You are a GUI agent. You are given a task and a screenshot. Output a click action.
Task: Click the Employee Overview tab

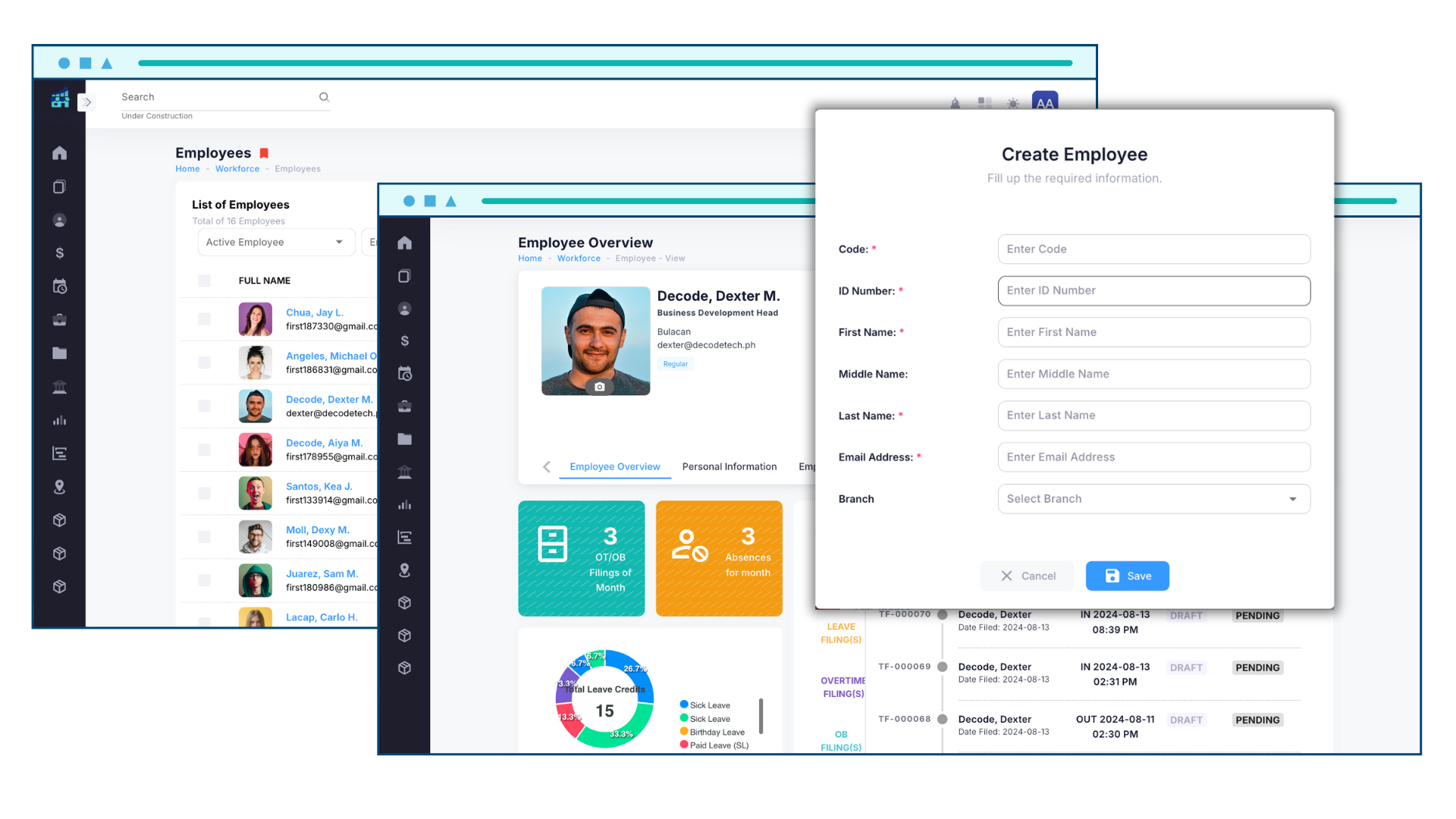[x=615, y=467]
